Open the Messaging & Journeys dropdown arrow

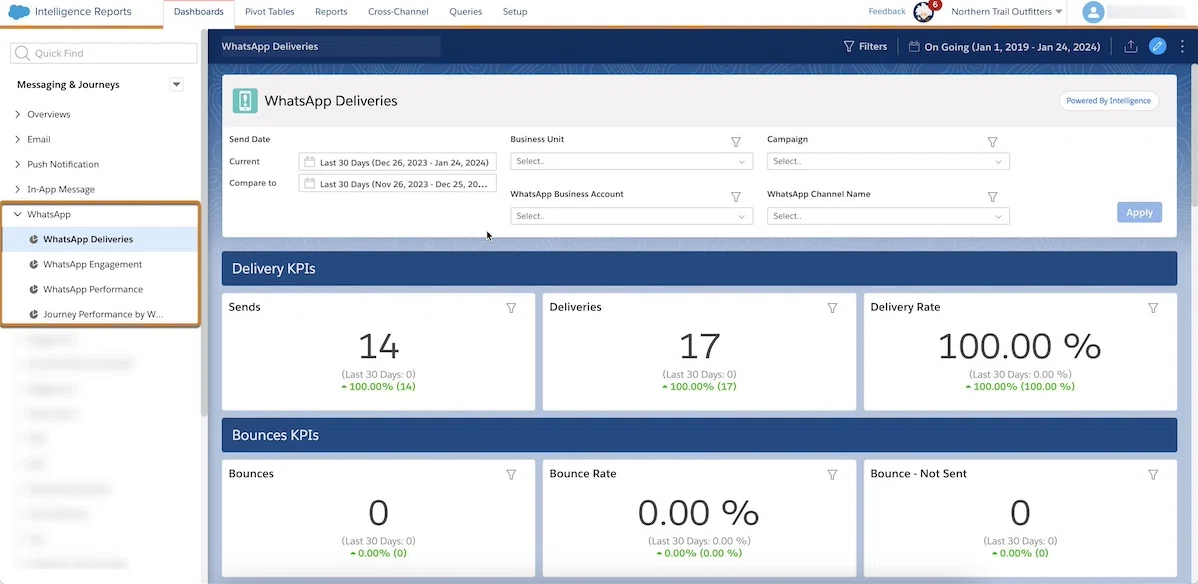tap(176, 85)
